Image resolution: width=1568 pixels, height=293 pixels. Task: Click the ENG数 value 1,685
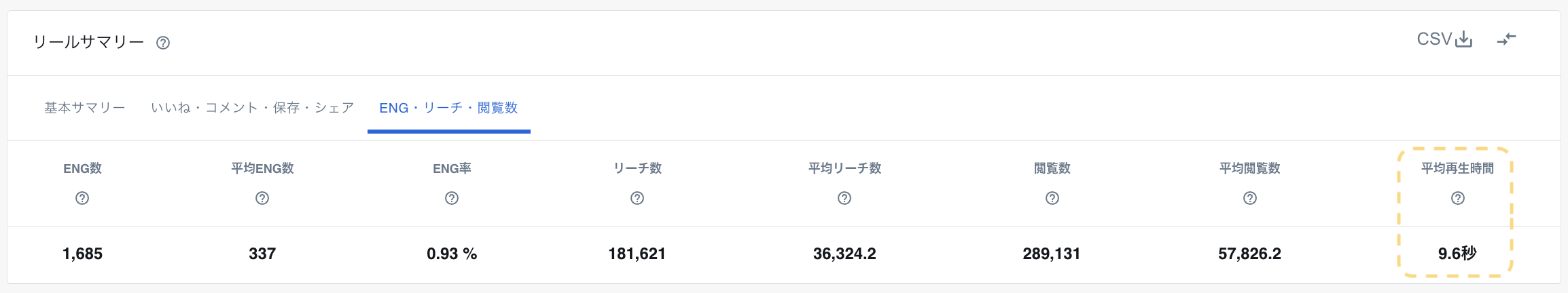(82, 254)
